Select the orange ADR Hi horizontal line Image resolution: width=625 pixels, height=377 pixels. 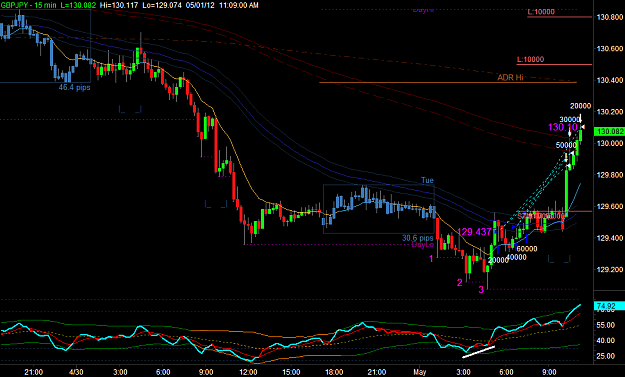(x=448, y=82)
